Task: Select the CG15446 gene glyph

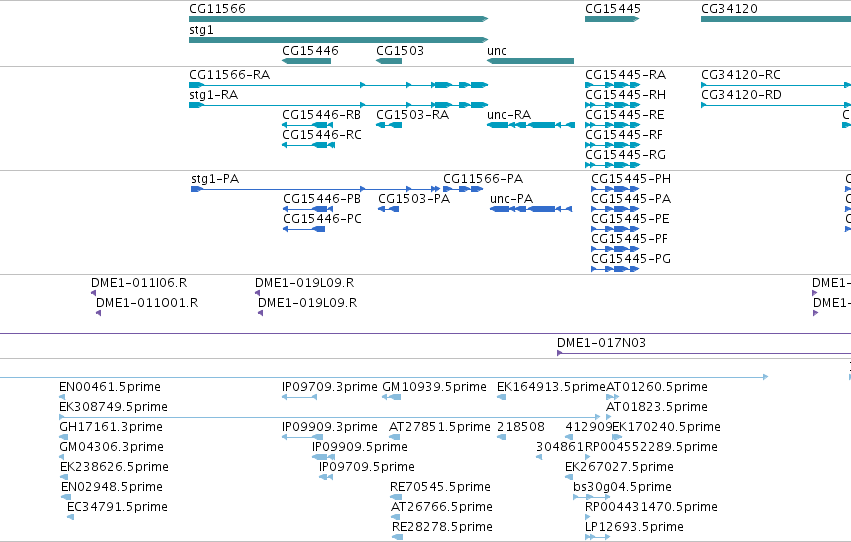Action: [307, 61]
